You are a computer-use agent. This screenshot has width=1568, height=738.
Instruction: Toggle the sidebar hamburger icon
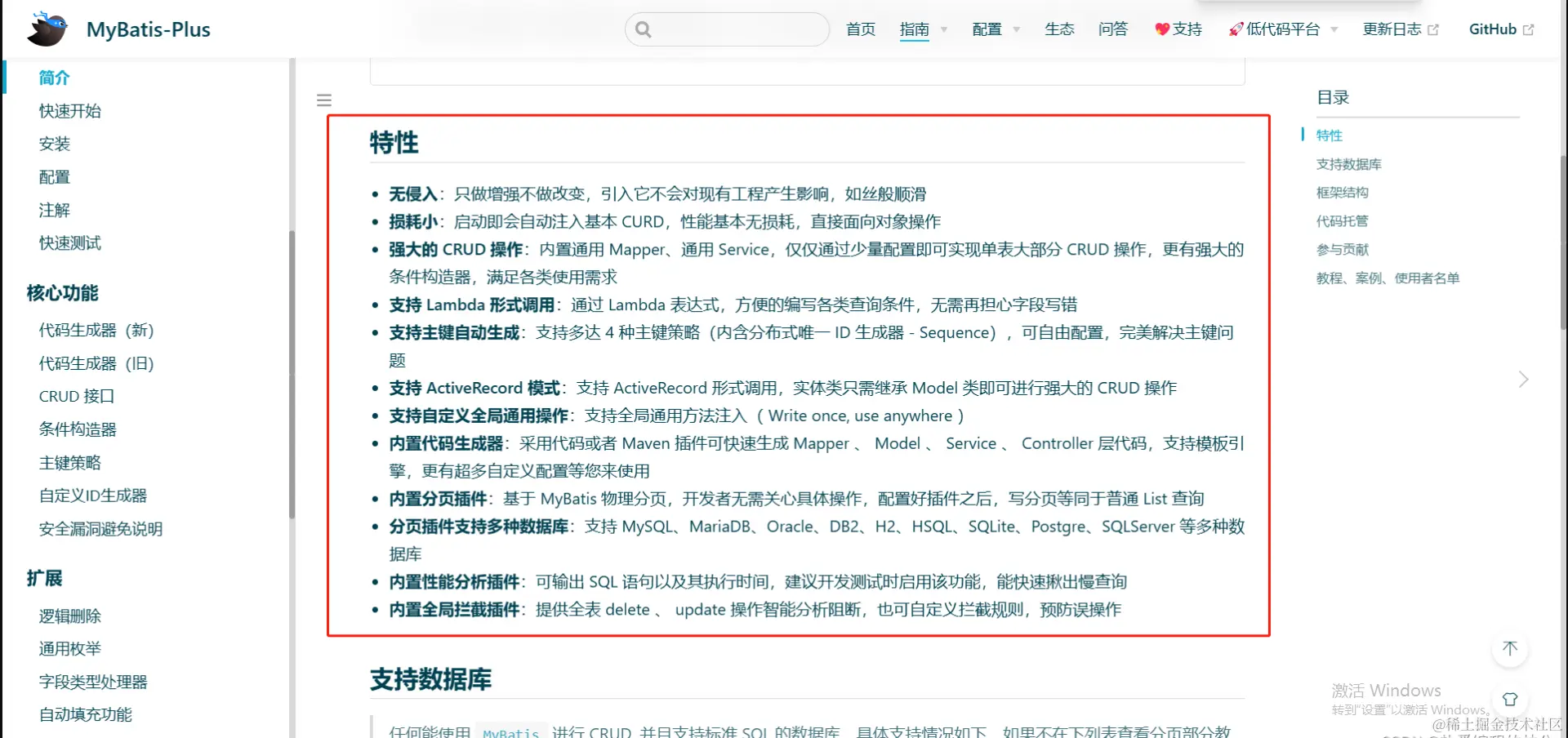[x=324, y=100]
